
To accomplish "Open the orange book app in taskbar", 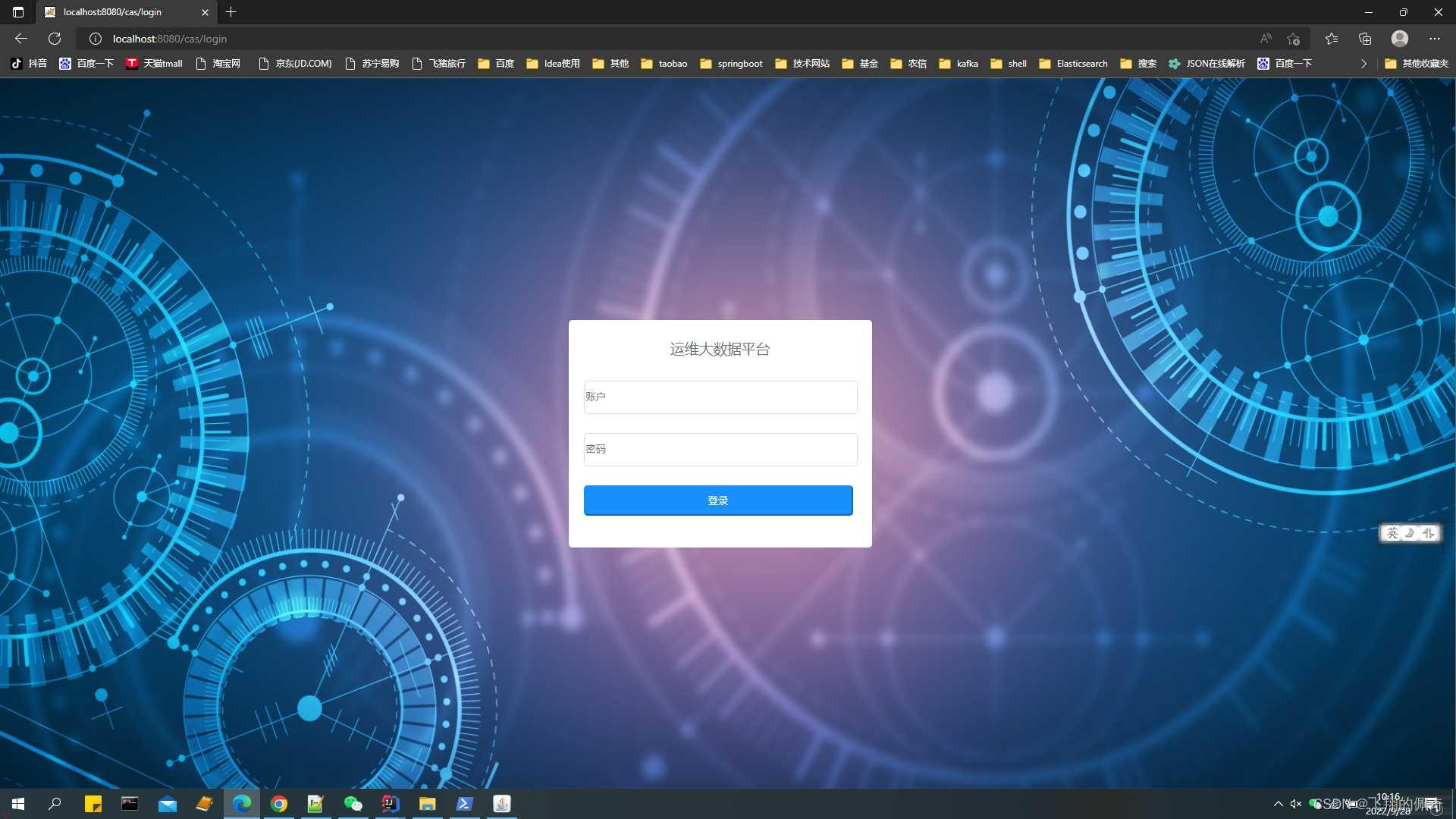I will coord(204,804).
